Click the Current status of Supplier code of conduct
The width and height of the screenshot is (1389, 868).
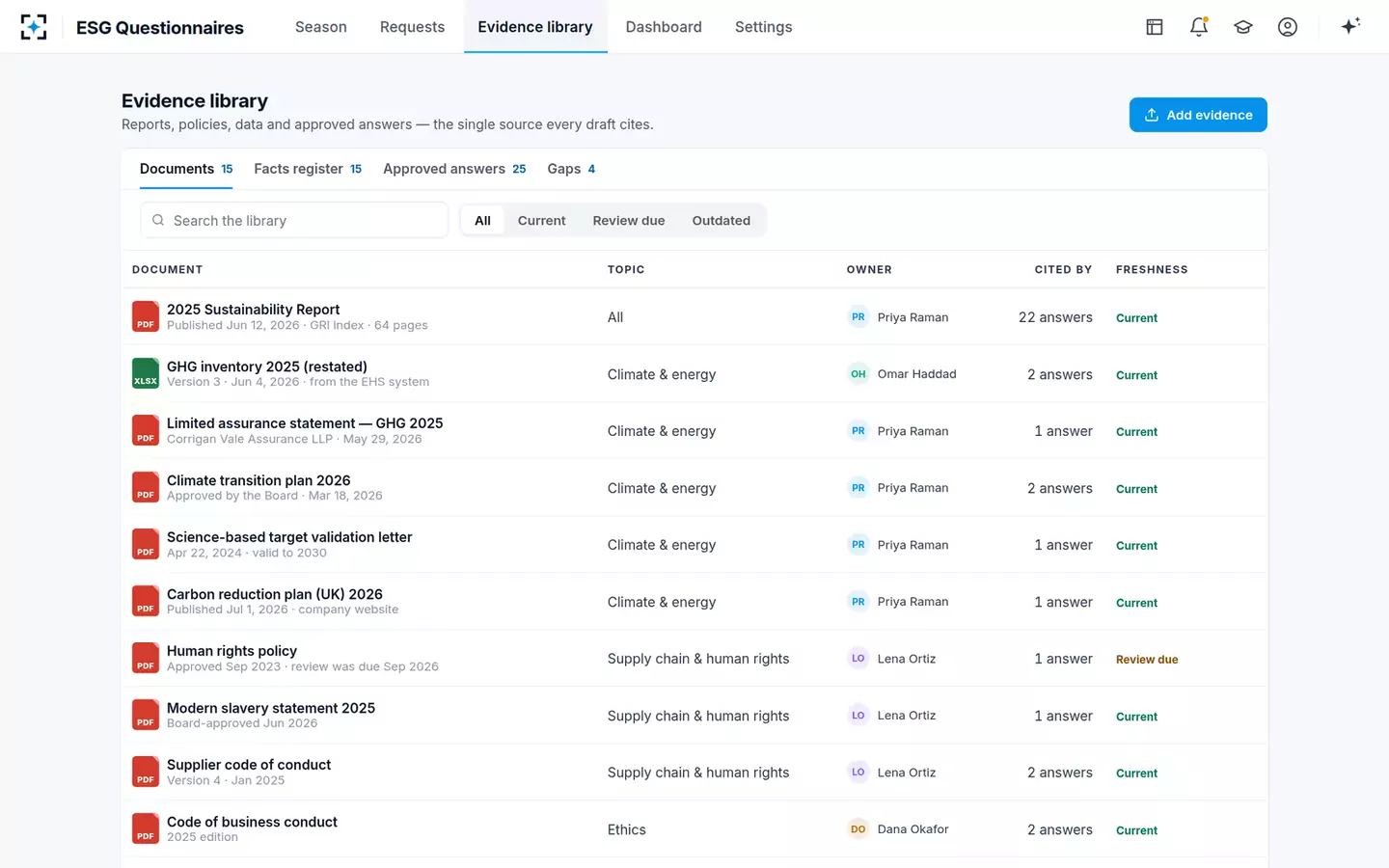point(1136,773)
